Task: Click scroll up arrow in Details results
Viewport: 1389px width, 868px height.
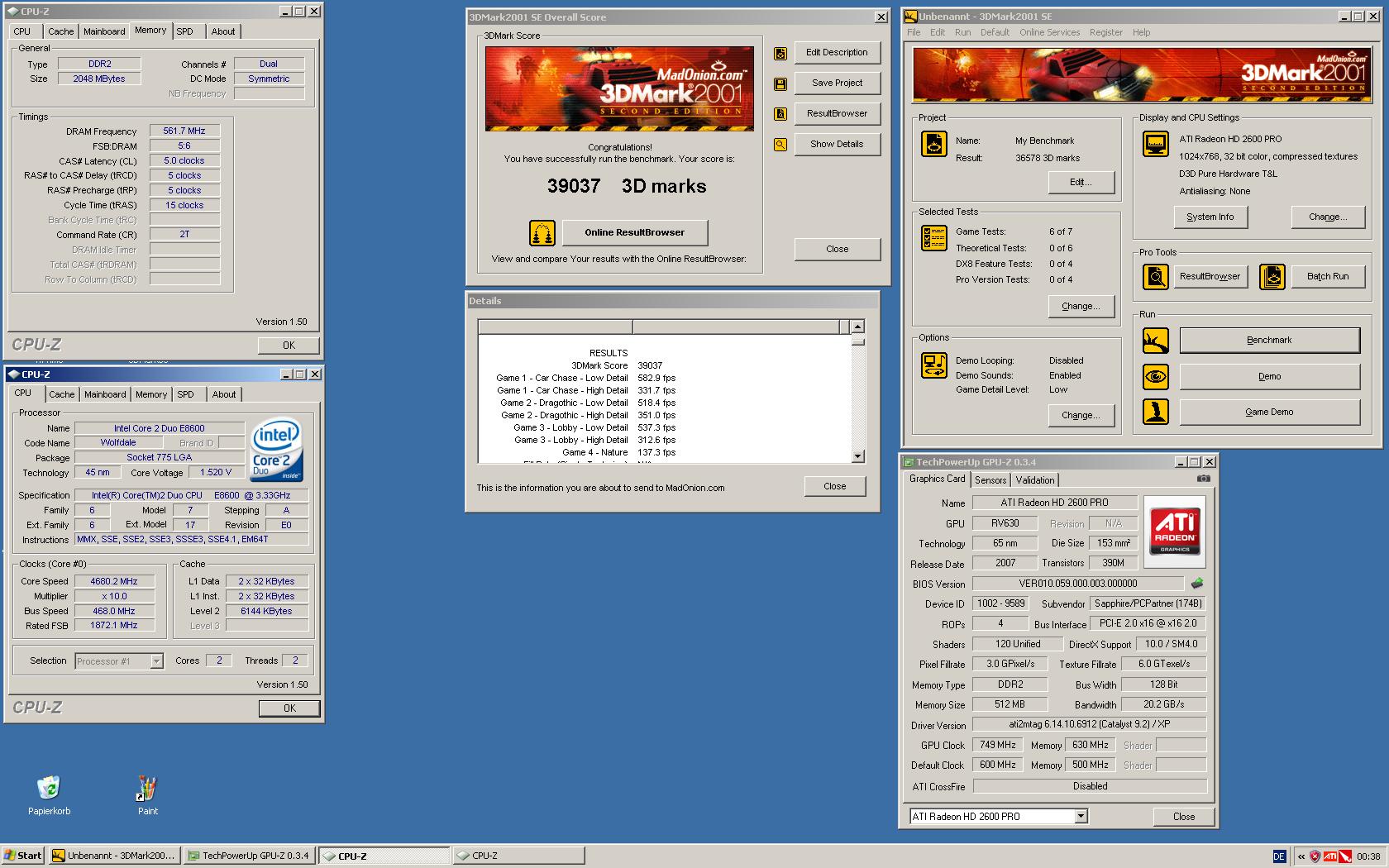Action: click(857, 327)
